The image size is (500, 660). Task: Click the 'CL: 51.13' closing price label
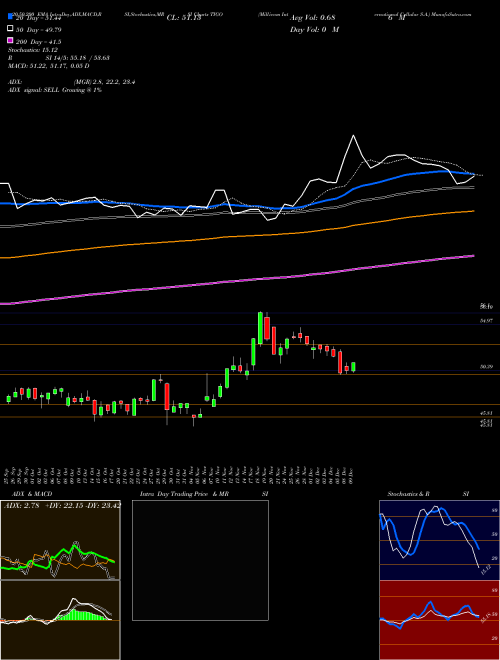[x=184, y=18]
